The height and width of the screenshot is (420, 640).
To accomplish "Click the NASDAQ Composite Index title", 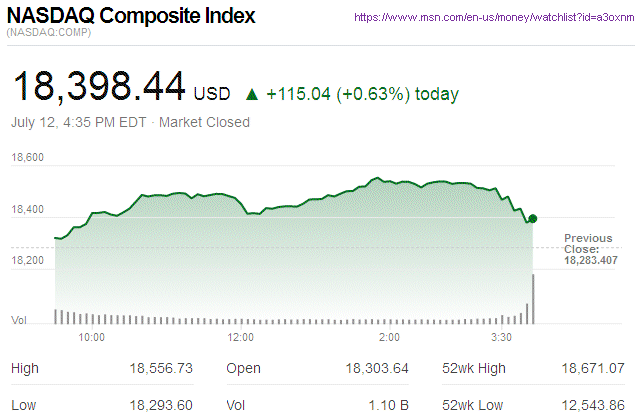I will tap(131, 17).
